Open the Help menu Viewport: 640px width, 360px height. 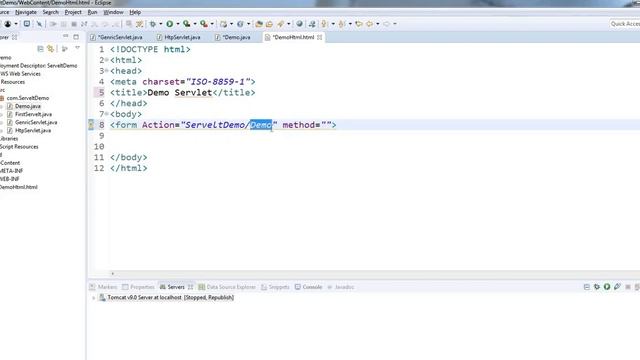(135, 12)
